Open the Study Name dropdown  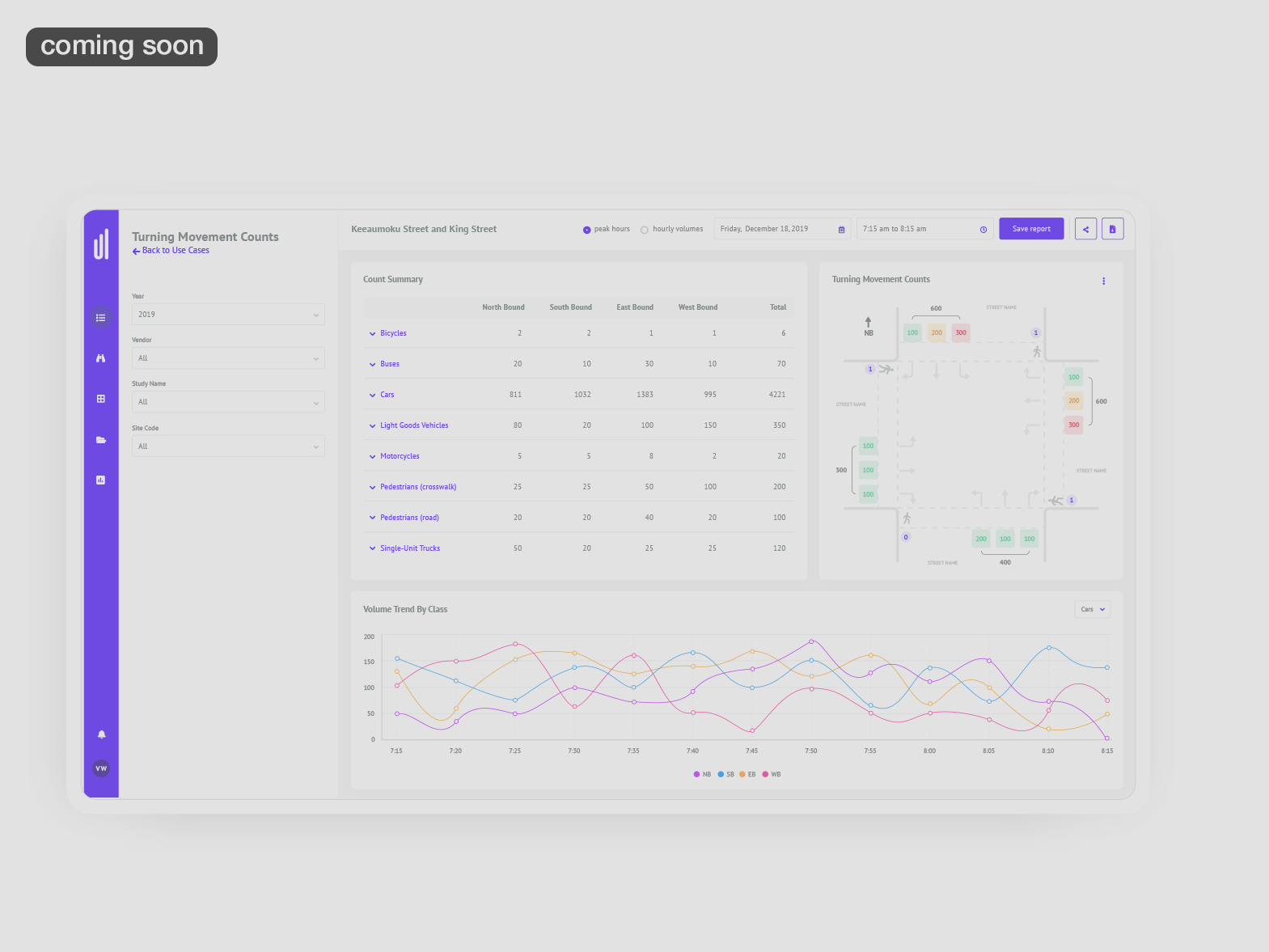click(228, 402)
